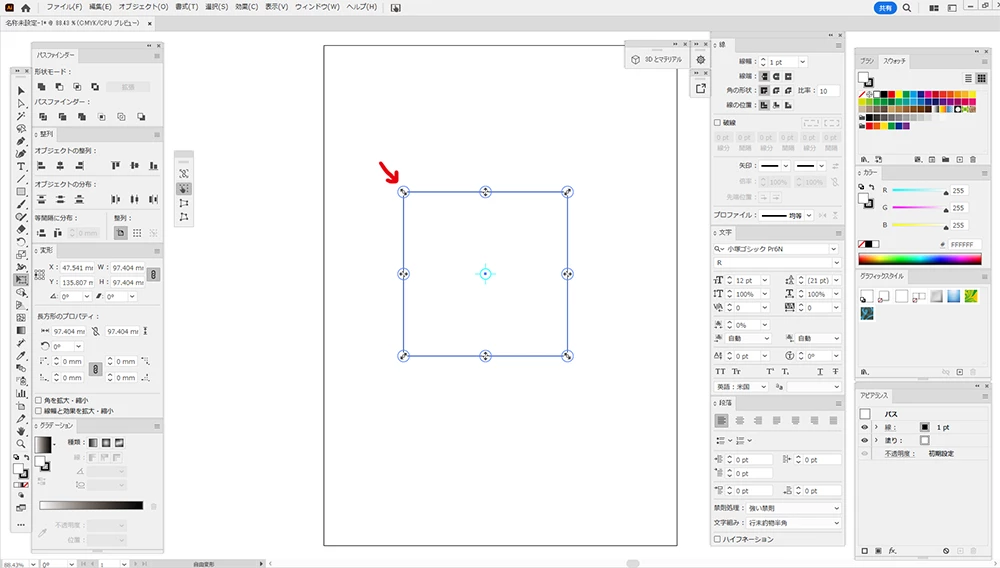Screen dimensions: 1000x568
Task: Enable the dashed line checkbox
Action: (x=717, y=122)
